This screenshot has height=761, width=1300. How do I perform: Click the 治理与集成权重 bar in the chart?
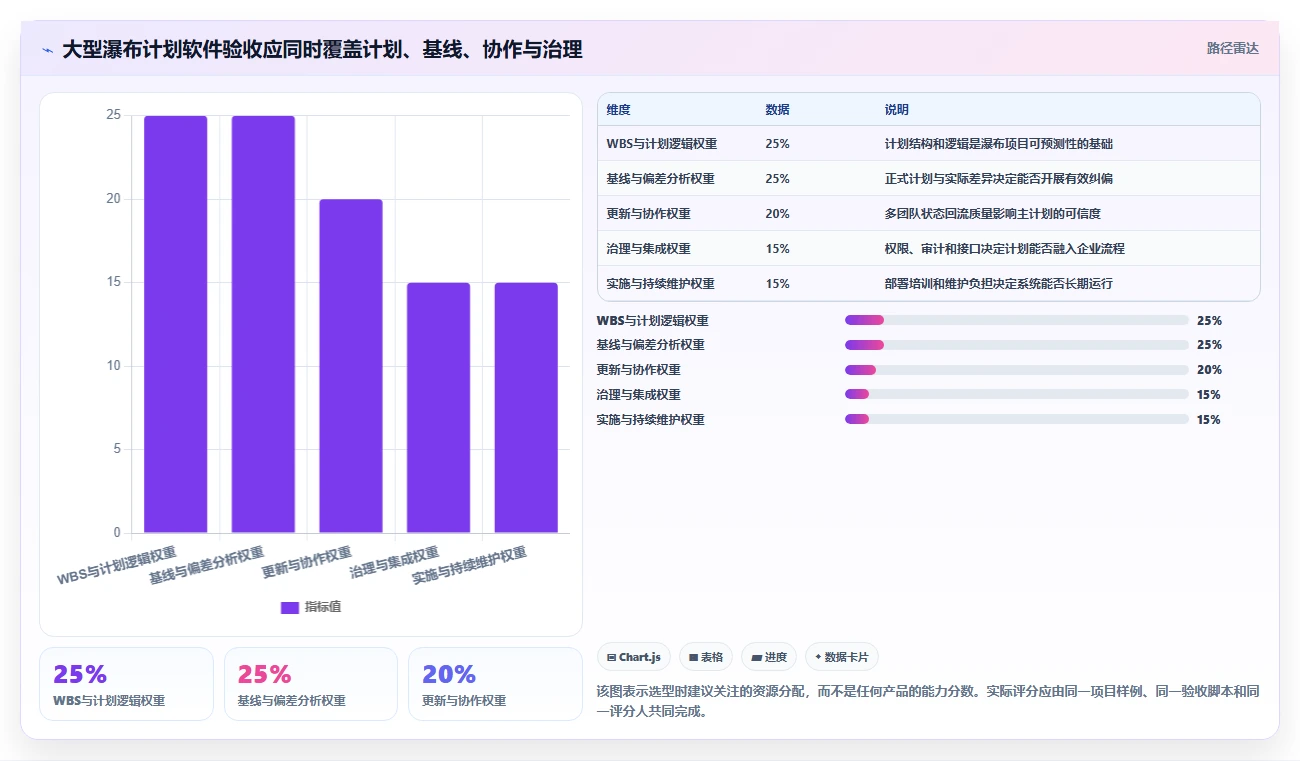[438, 408]
